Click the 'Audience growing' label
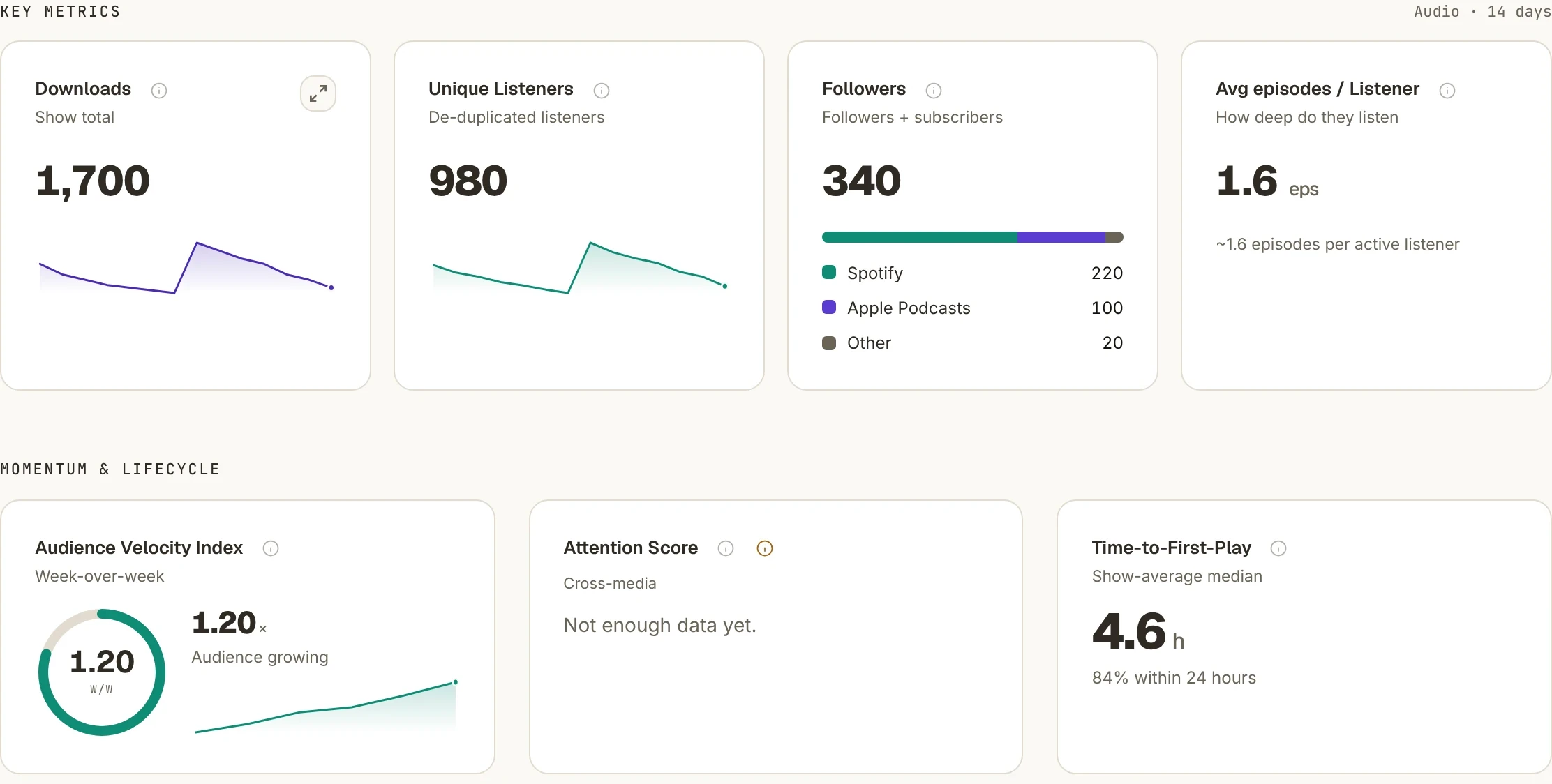 (x=260, y=657)
